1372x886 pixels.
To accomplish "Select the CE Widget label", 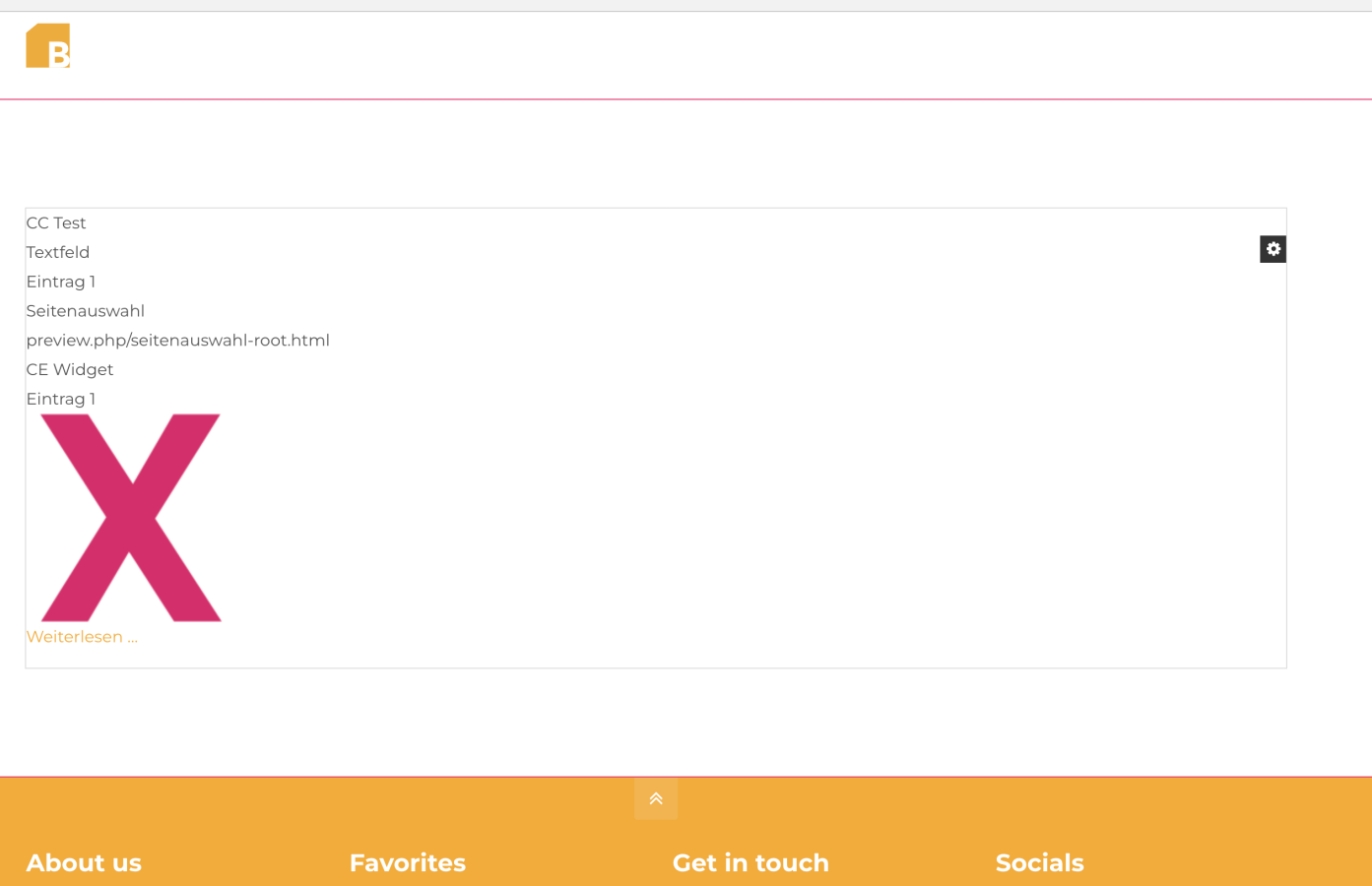I will pyautogui.click(x=70, y=370).
